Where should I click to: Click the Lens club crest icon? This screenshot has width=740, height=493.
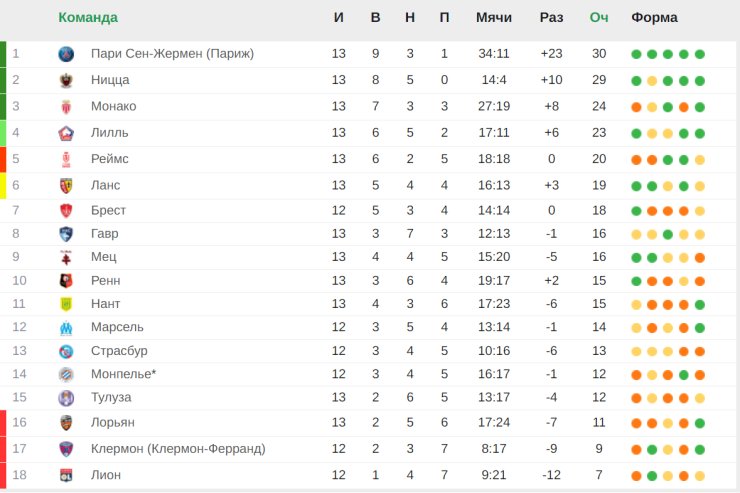(x=66, y=186)
